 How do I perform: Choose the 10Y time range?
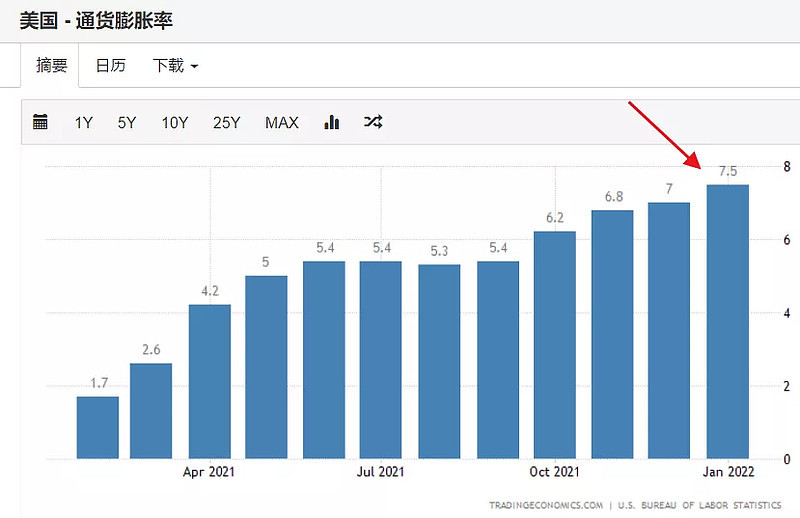tap(175, 122)
